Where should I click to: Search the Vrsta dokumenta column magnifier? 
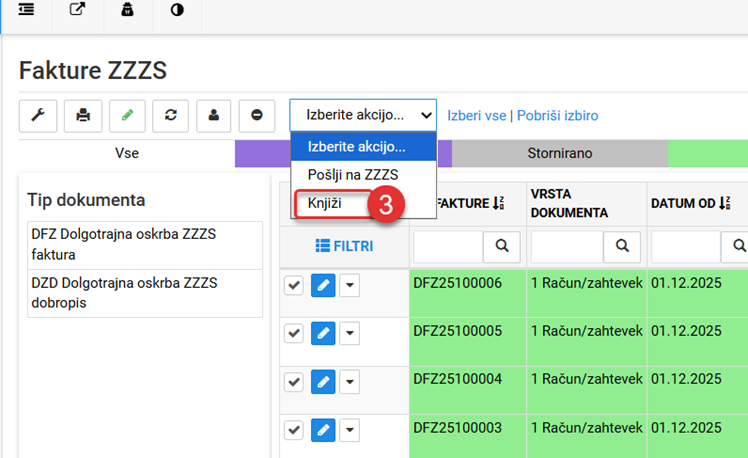tap(622, 246)
